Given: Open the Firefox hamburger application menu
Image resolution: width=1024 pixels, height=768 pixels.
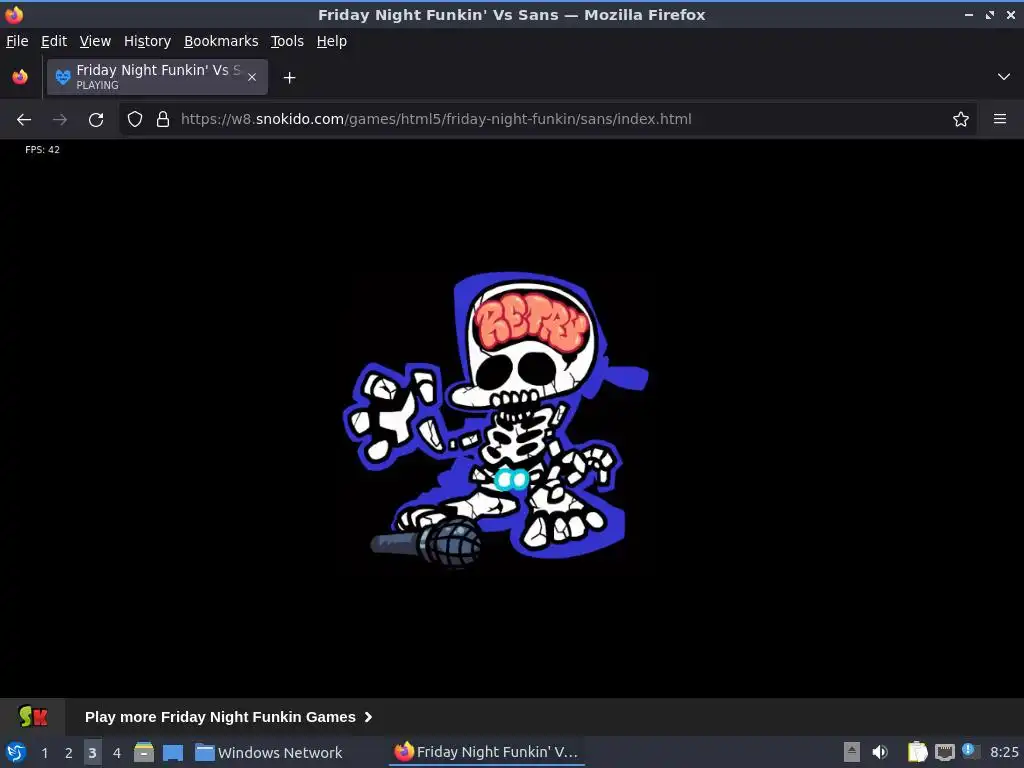Looking at the screenshot, I should (1000, 119).
